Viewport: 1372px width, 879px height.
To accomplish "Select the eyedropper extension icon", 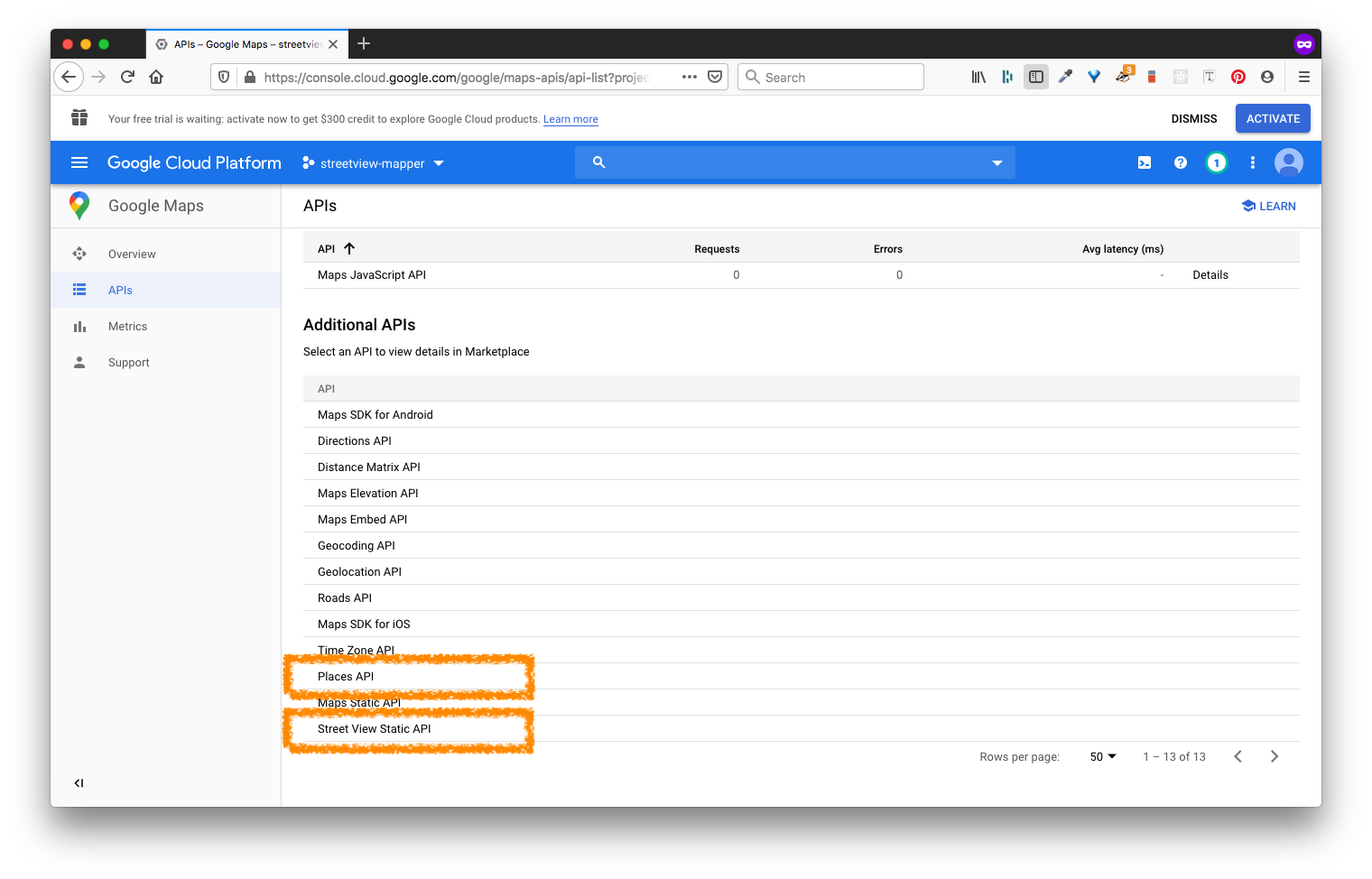I will (x=1065, y=77).
